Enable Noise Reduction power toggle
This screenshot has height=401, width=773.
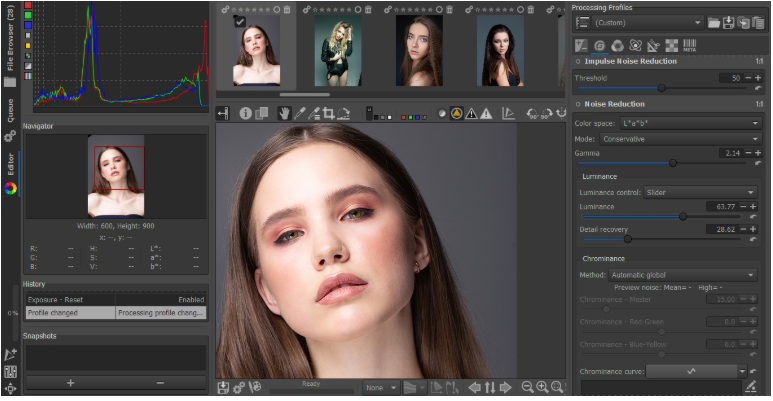pos(578,104)
